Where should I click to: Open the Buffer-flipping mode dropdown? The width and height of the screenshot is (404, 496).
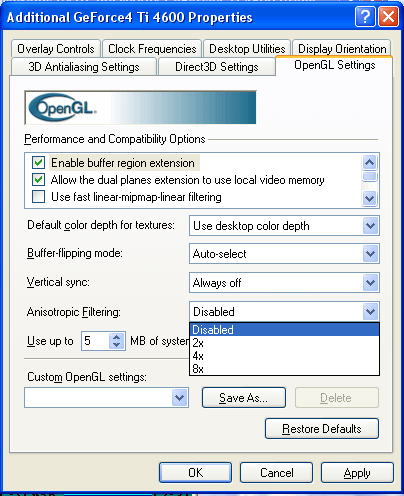(371, 254)
